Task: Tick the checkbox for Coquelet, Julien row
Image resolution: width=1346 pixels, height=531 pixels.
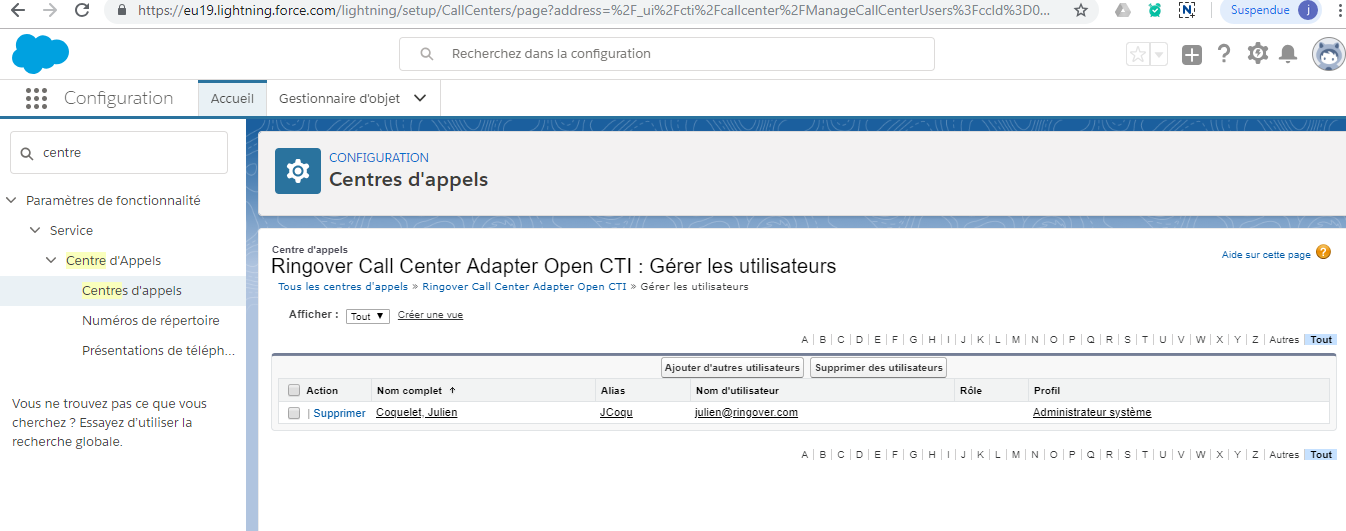Action: 294,412
